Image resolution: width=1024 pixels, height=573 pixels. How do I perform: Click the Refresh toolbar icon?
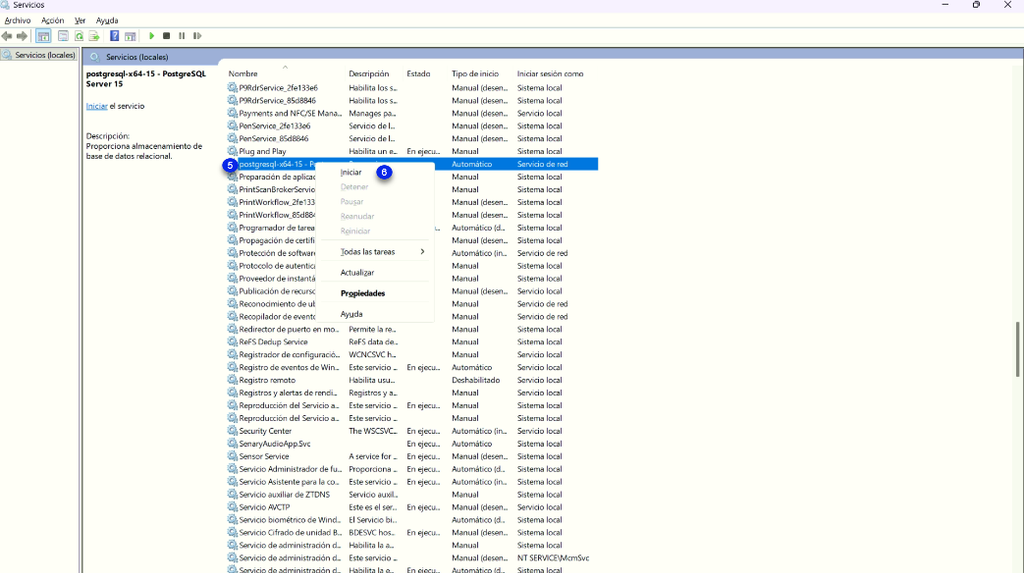[79, 36]
